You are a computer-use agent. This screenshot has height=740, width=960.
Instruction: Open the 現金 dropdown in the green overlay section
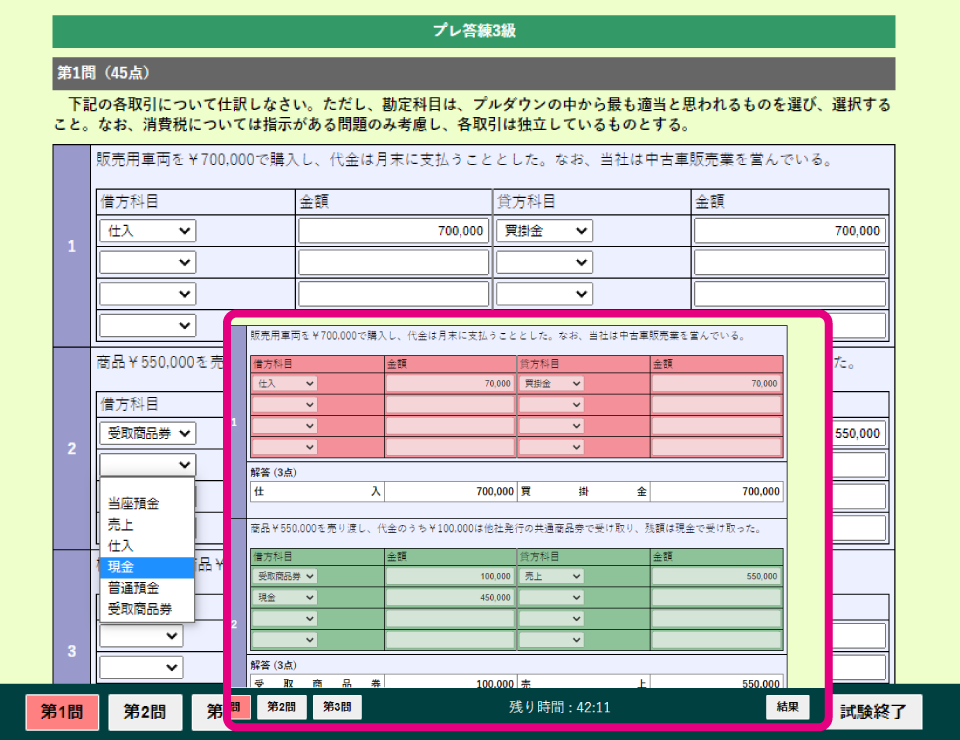click(x=284, y=597)
